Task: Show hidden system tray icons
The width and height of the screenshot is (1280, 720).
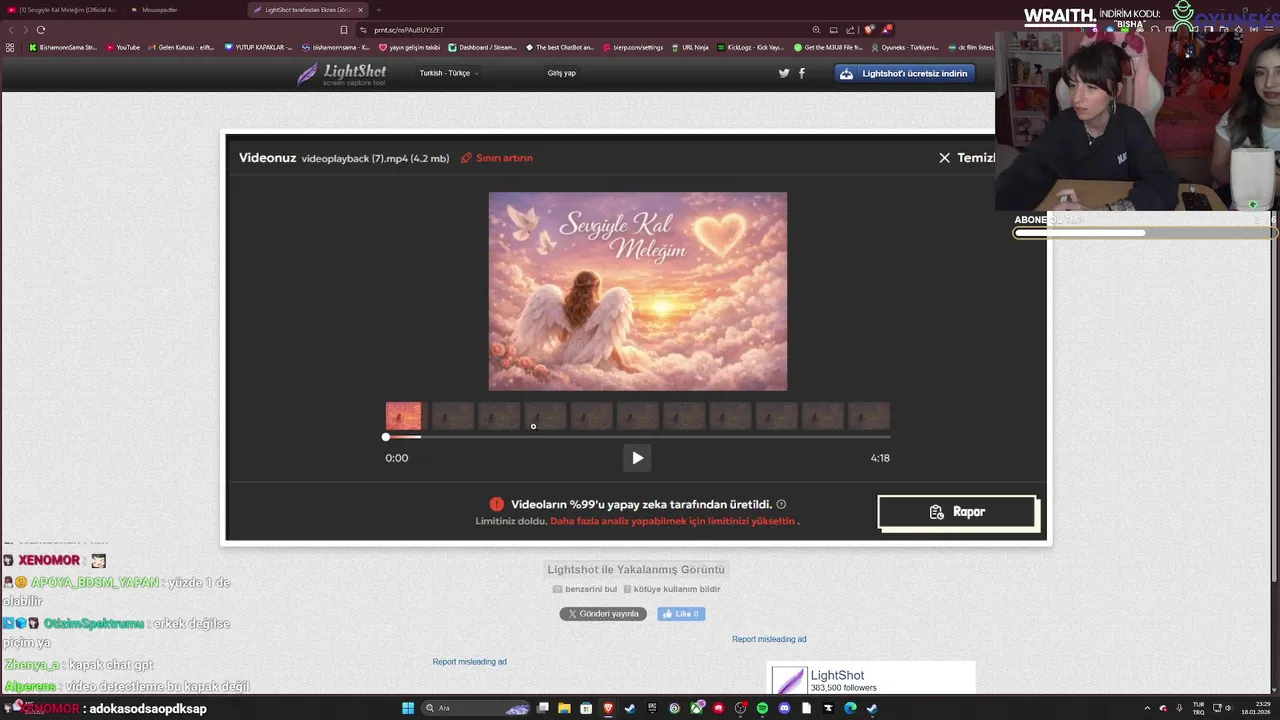Action: point(1149,708)
